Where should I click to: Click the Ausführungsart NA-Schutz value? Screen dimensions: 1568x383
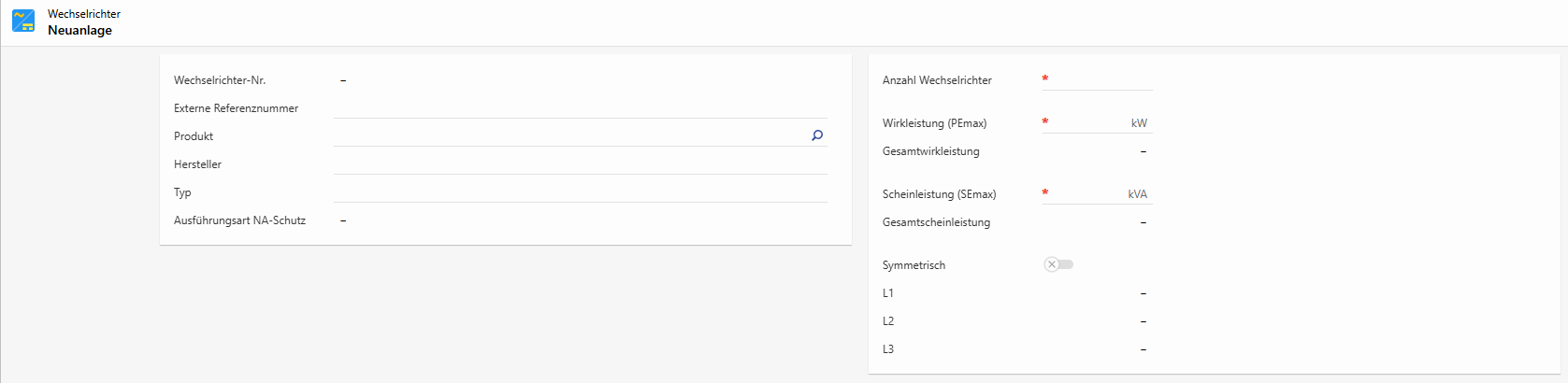343,220
